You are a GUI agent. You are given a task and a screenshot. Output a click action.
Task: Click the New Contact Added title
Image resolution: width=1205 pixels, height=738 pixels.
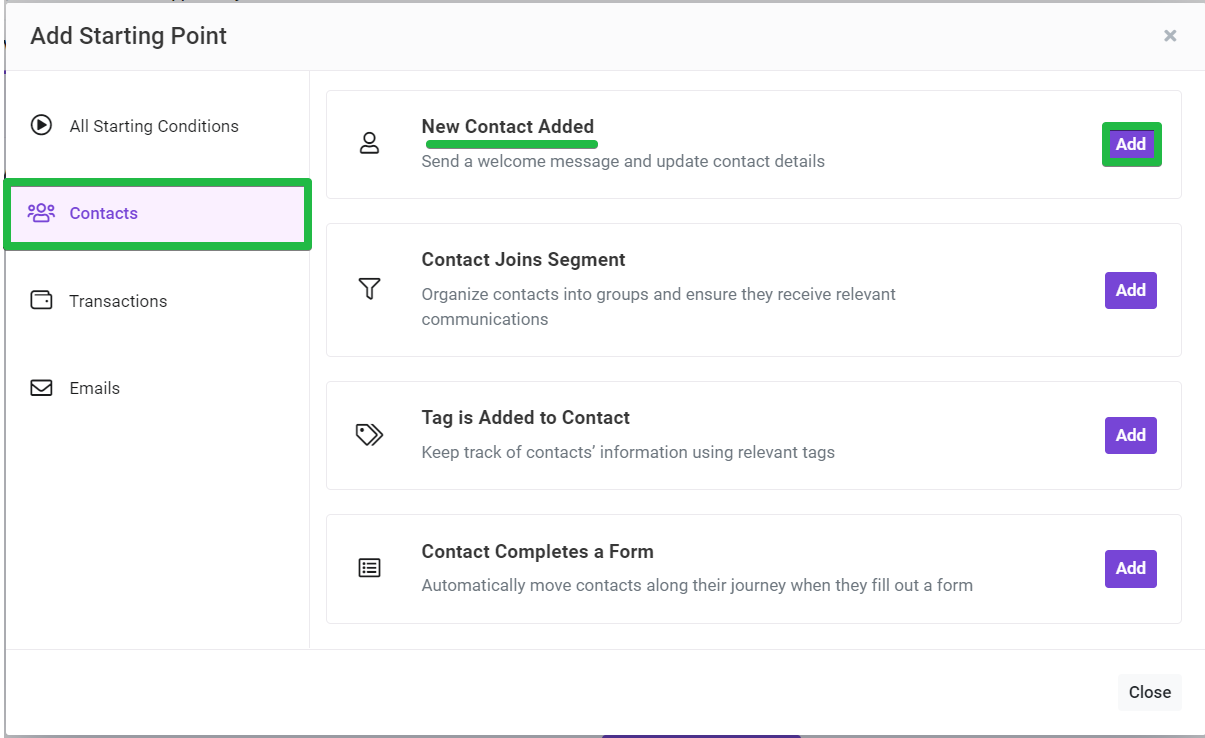[508, 127]
